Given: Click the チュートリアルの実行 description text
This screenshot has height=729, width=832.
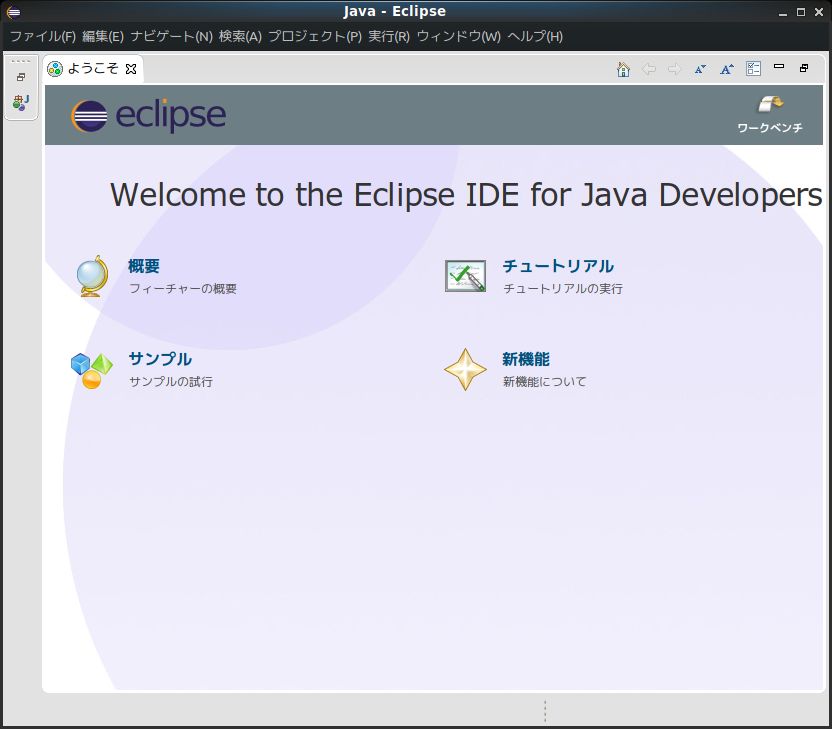Looking at the screenshot, I should pyautogui.click(x=563, y=289).
